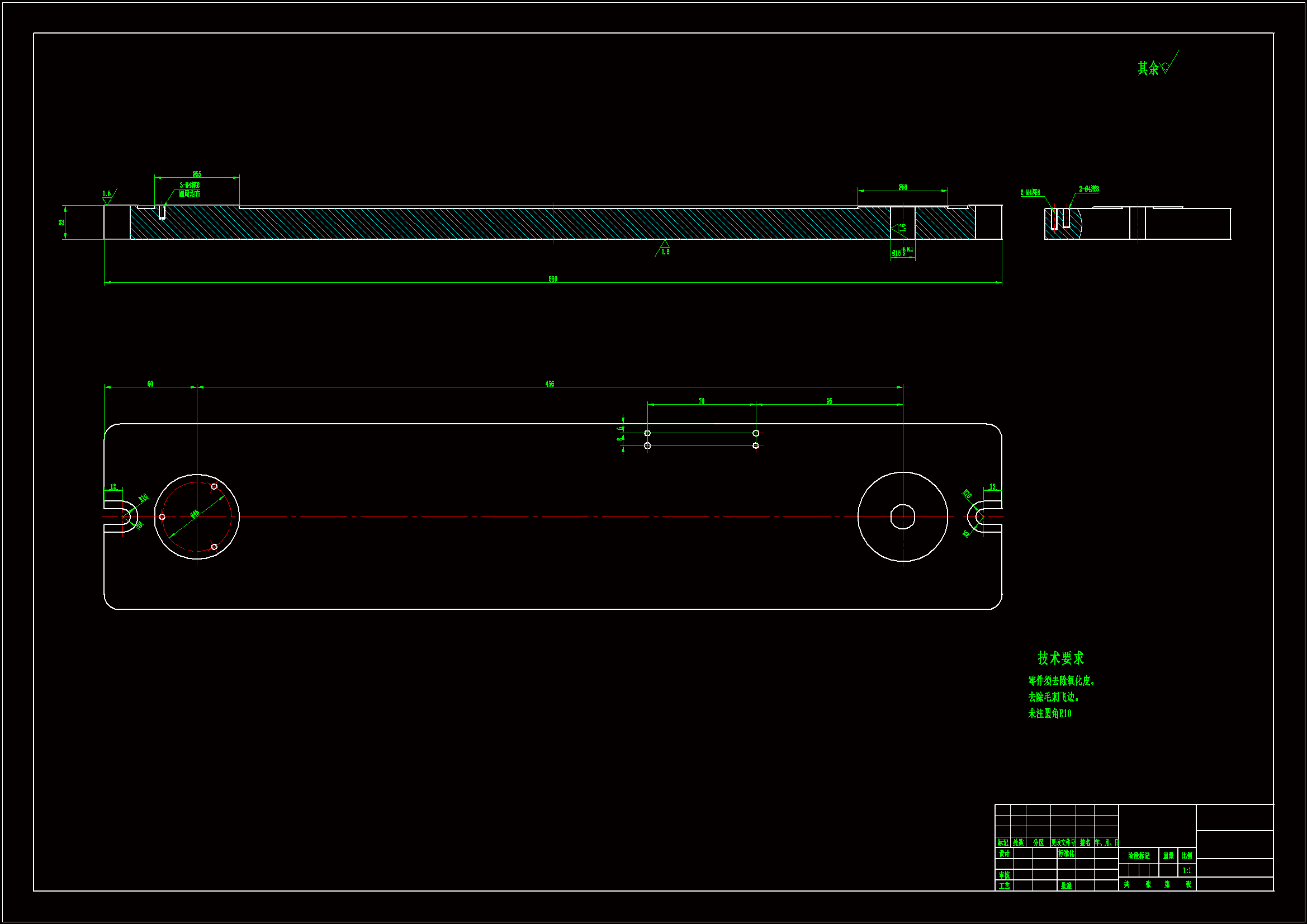Click the 1.6 roughness symbol under section view
Image resolution: width=1307 pixels, height=924 pixels.
[664, 249]
